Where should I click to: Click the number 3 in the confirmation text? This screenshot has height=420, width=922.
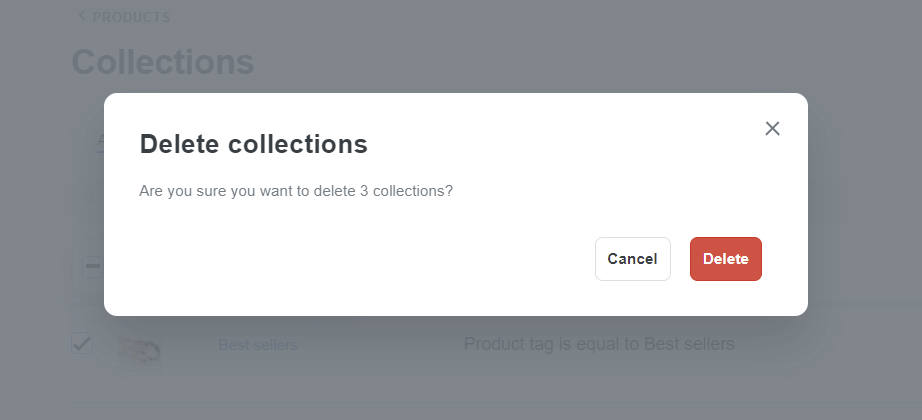click(364, 191)
